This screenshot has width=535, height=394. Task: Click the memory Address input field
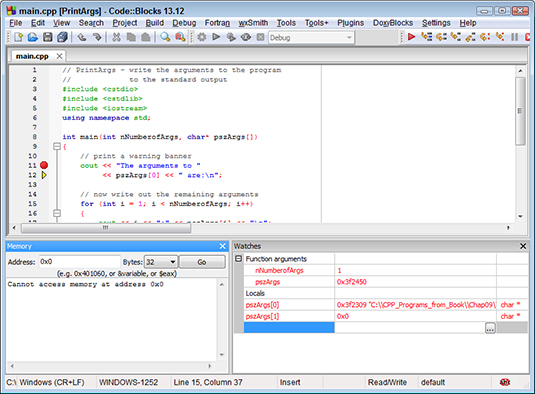click(79, 262)
